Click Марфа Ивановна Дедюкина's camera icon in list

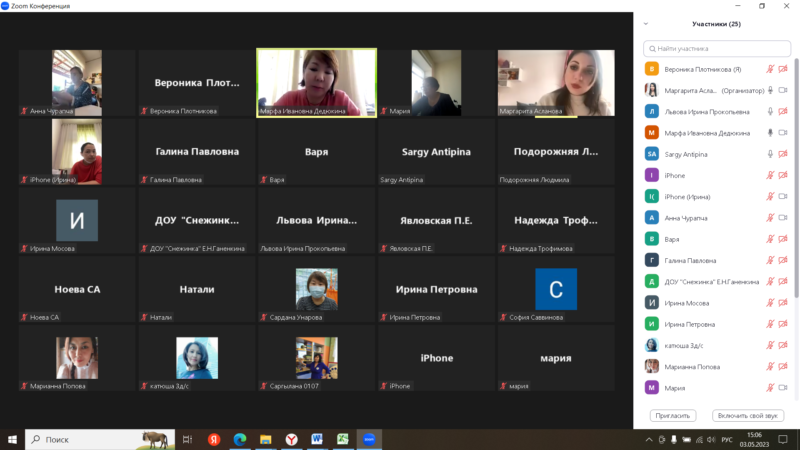[783, 133]
